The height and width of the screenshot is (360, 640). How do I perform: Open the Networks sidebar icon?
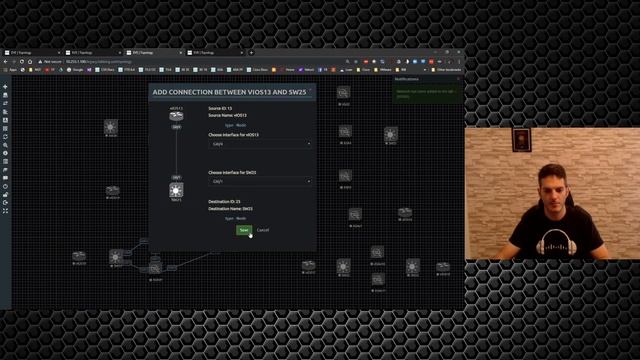point(5,103)
